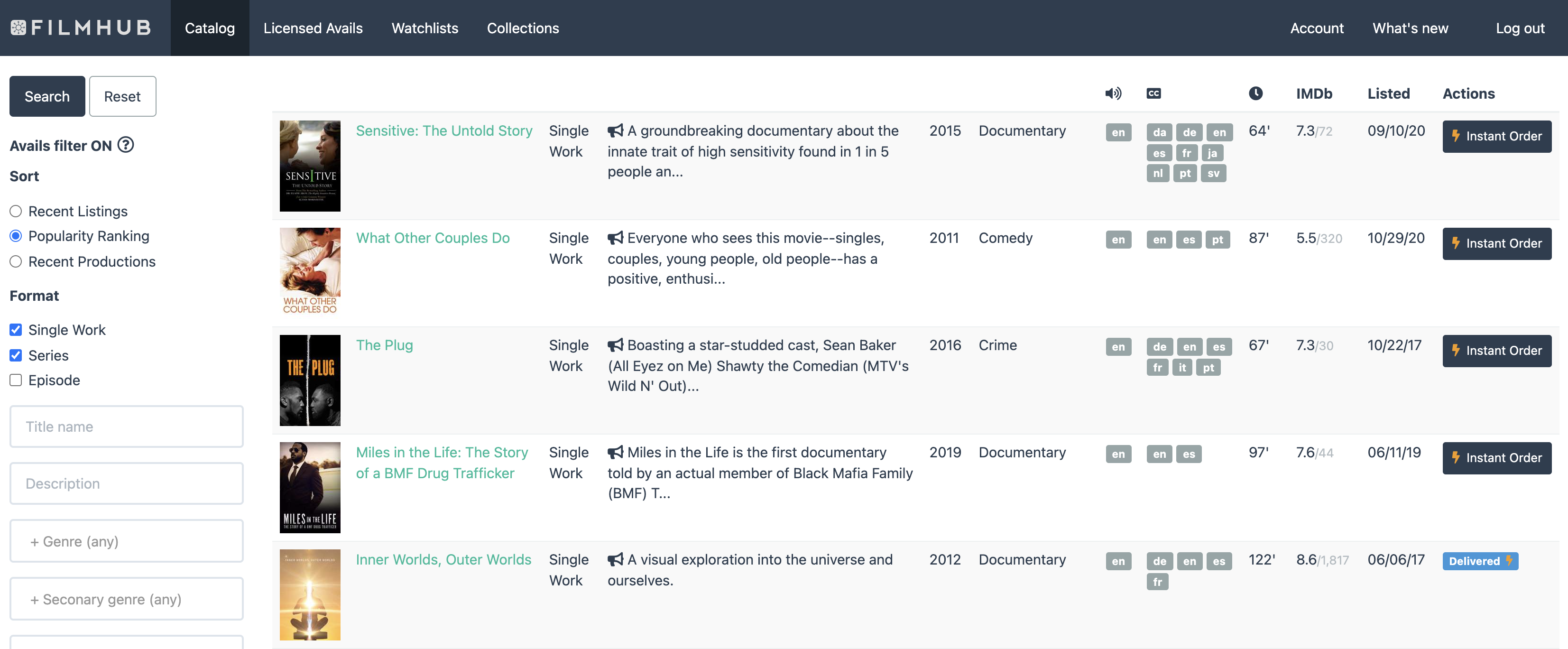Click megaphone icon in The Plug row

(615, 345)
